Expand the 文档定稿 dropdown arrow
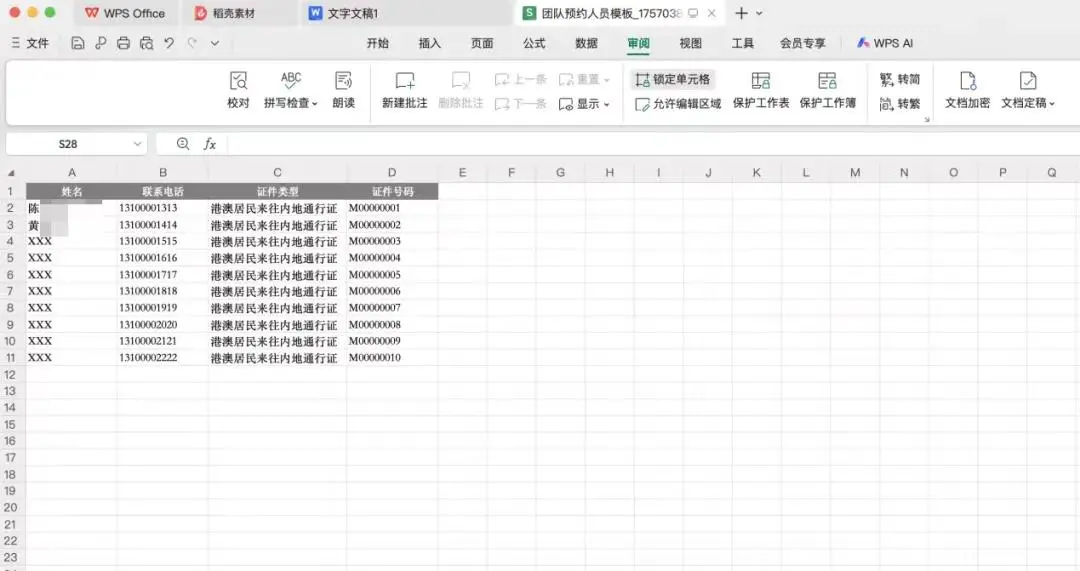The width and height of the screenshot is (1080, 571). [1052, 104]
